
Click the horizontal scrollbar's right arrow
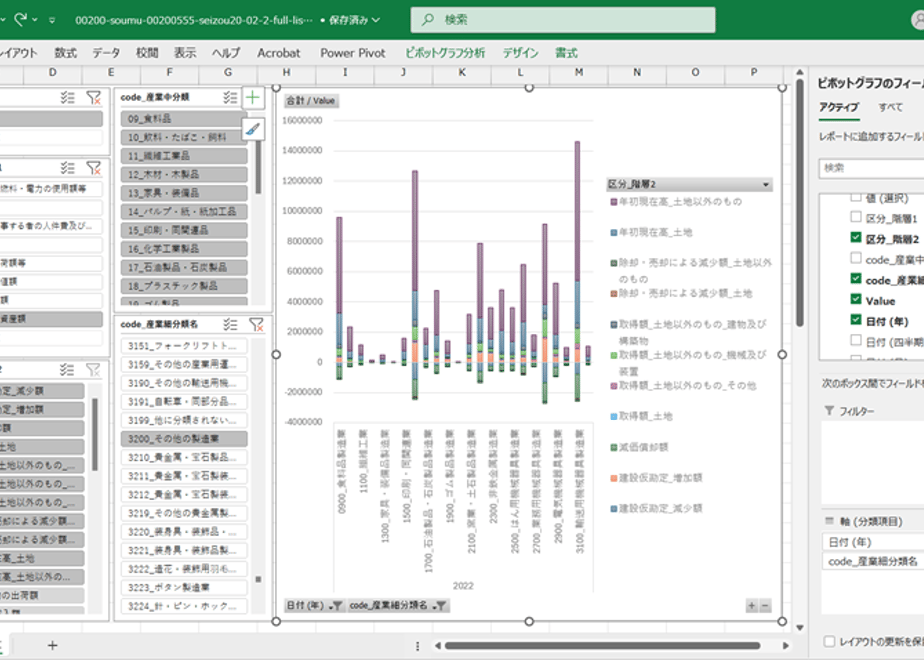click(786, 645)
